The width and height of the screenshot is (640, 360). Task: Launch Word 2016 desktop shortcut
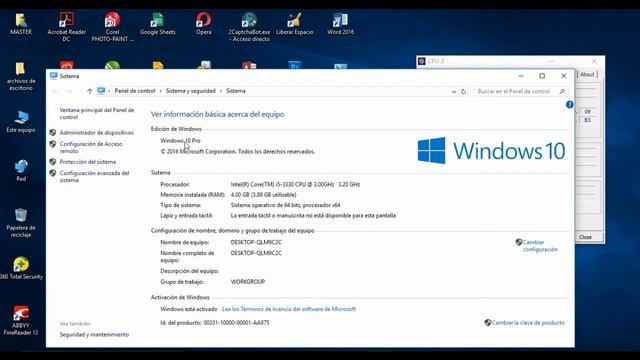pos(340,24)
